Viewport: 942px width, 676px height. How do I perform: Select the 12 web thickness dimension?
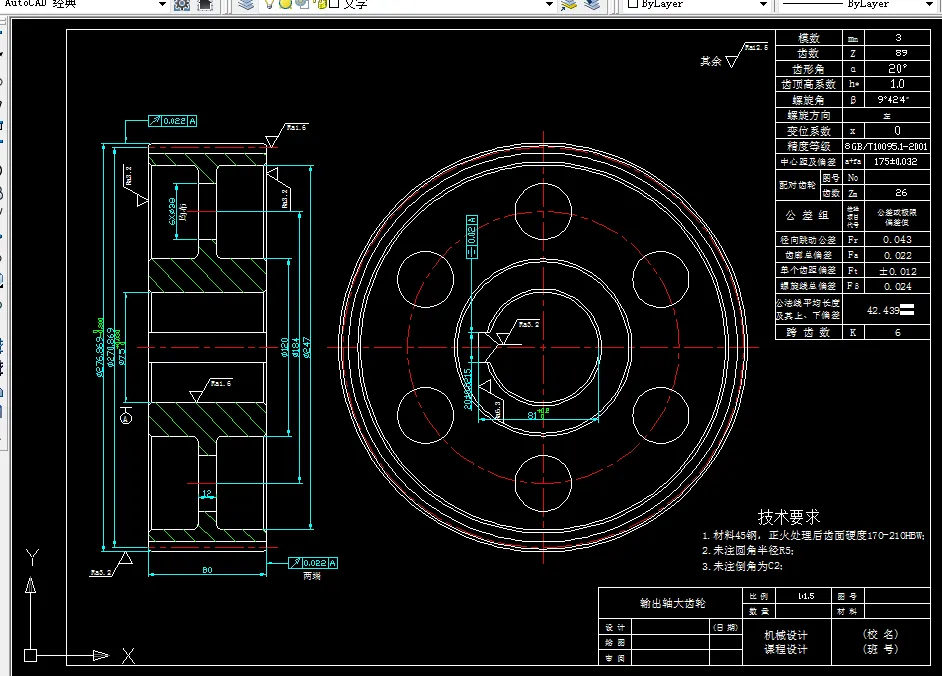(207, 493)
